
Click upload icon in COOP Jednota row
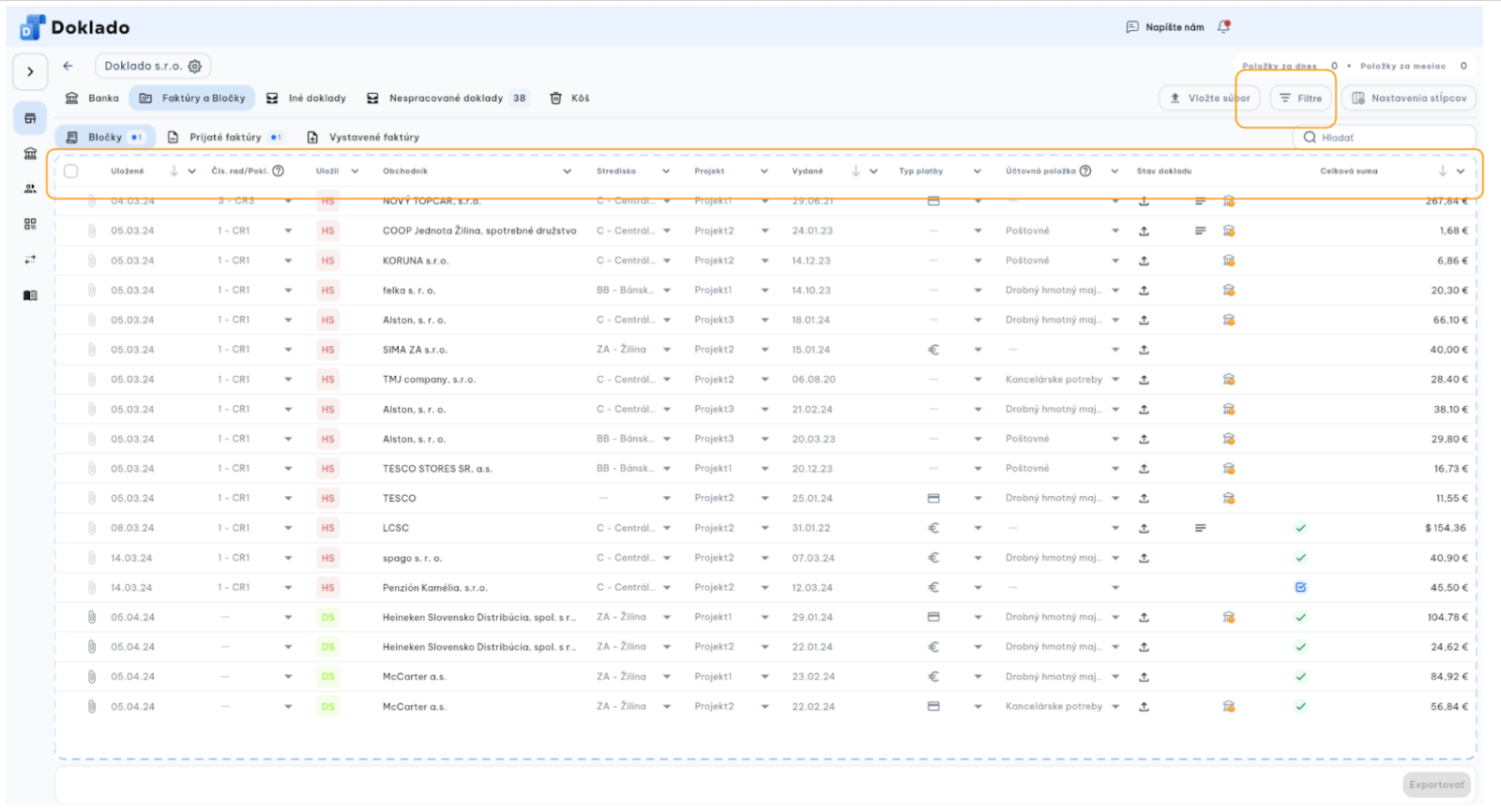pyautogui.click(x=1144, y=231)
